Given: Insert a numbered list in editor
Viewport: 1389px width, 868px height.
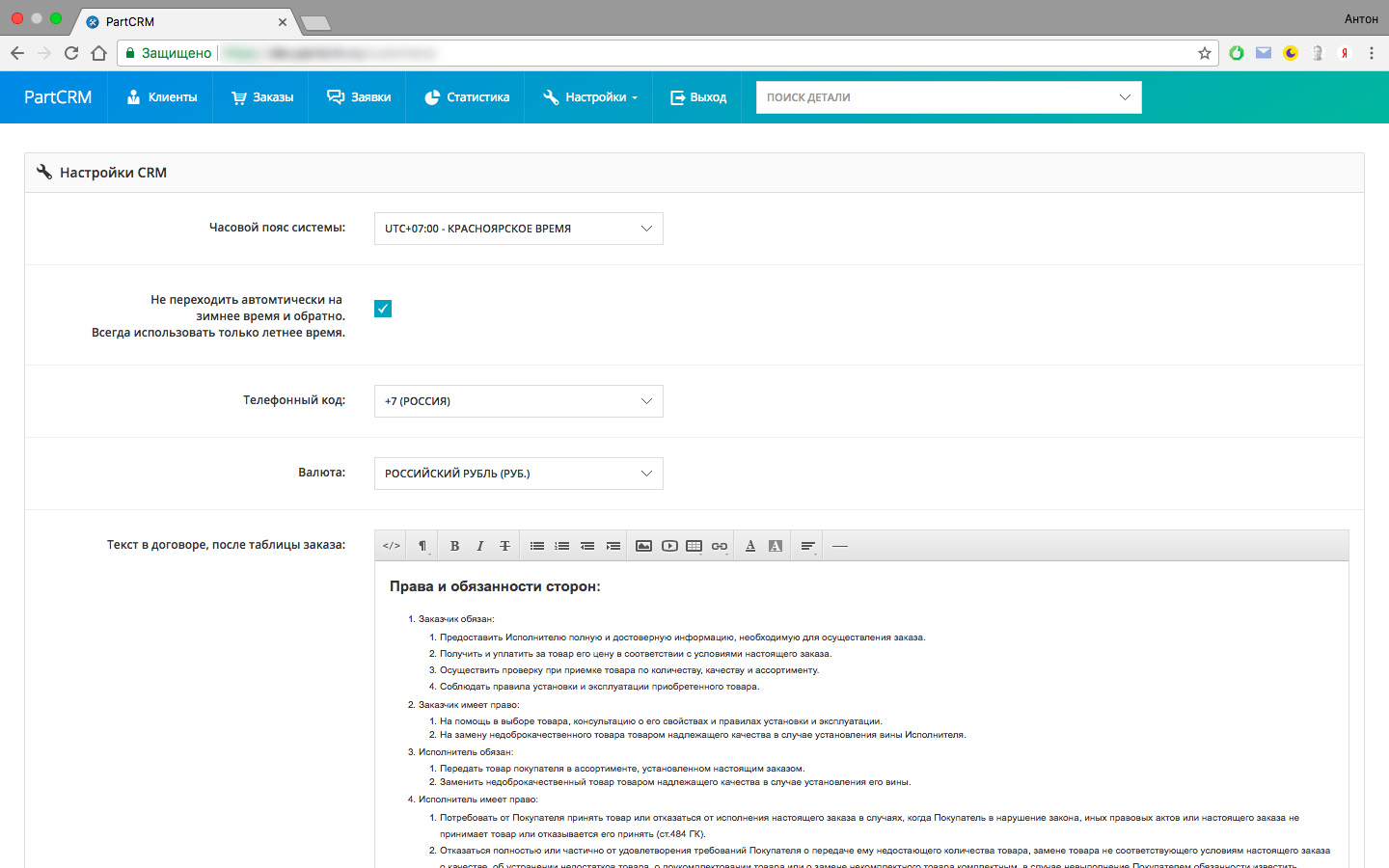Looking at the screenshot, I should [562, 546].
